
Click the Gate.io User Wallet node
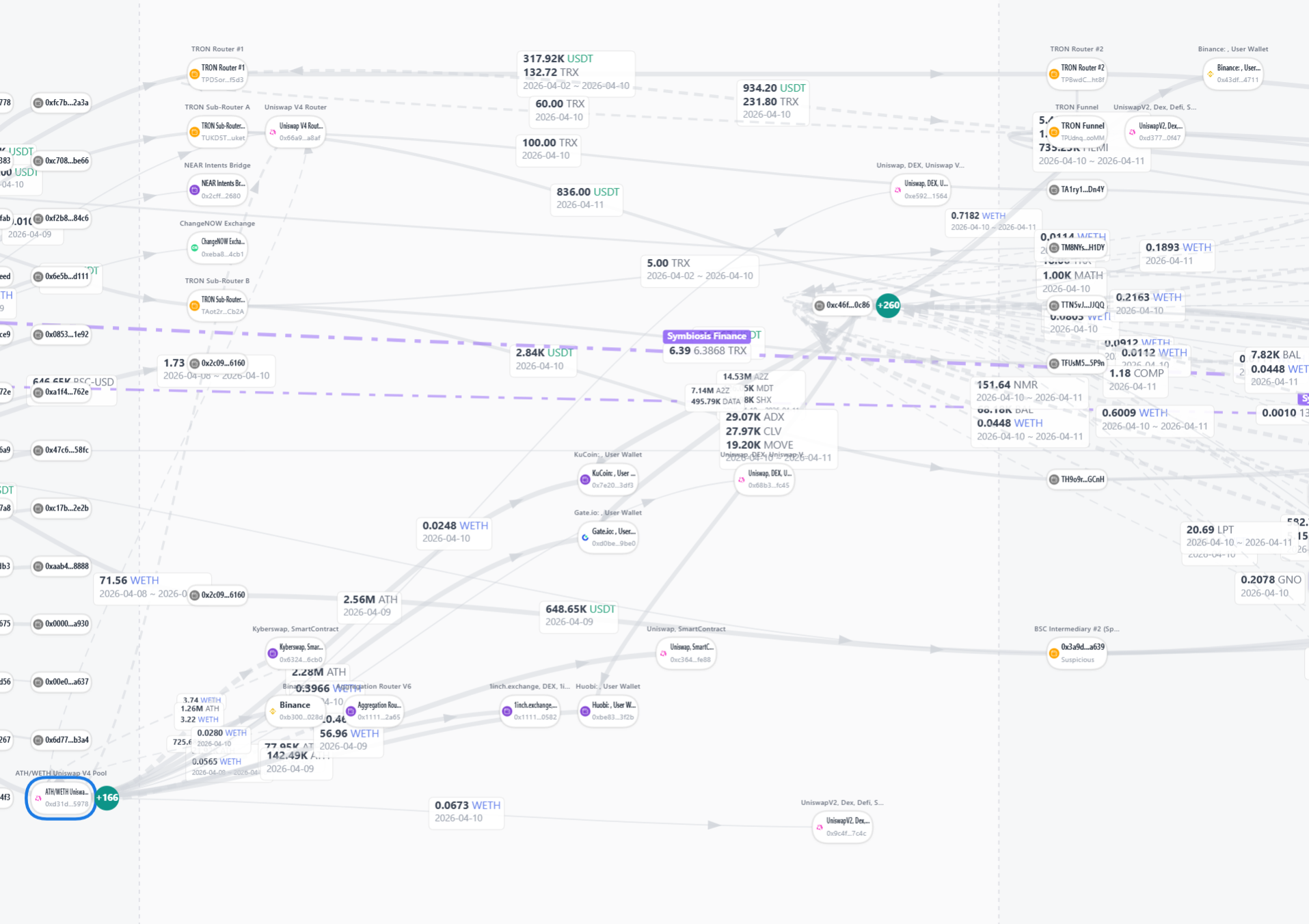(x=608, y=537)
